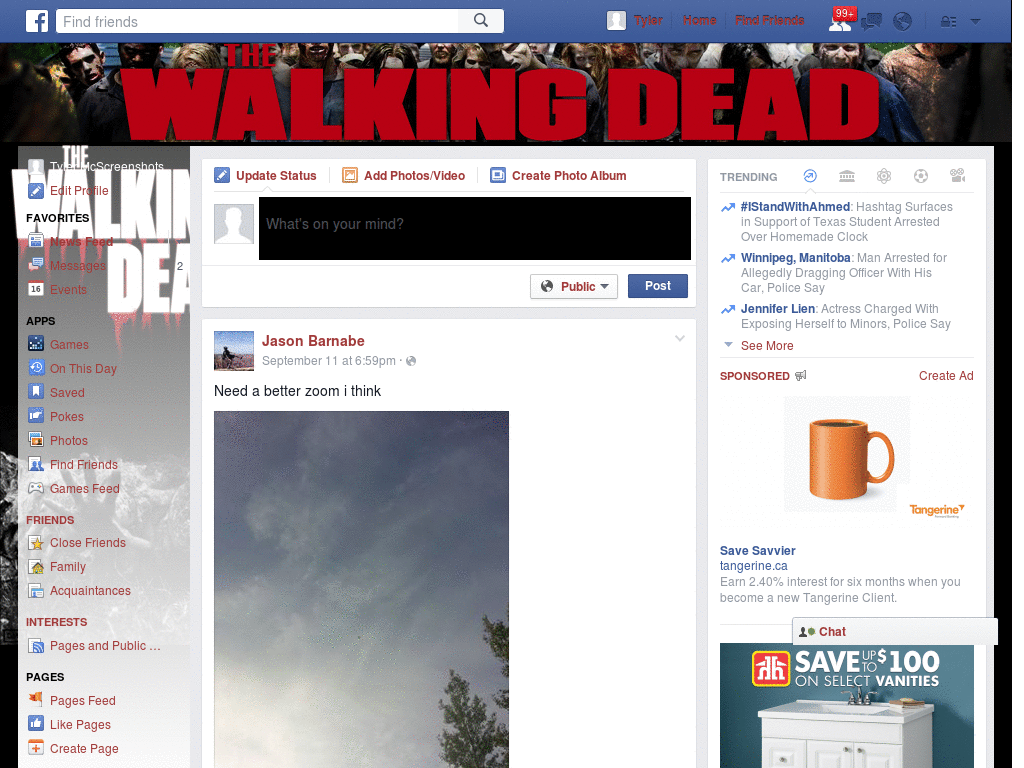This screenshot has width=1024, height=768.
Task: Expand See More trending topics
Action: click(767, 345)
